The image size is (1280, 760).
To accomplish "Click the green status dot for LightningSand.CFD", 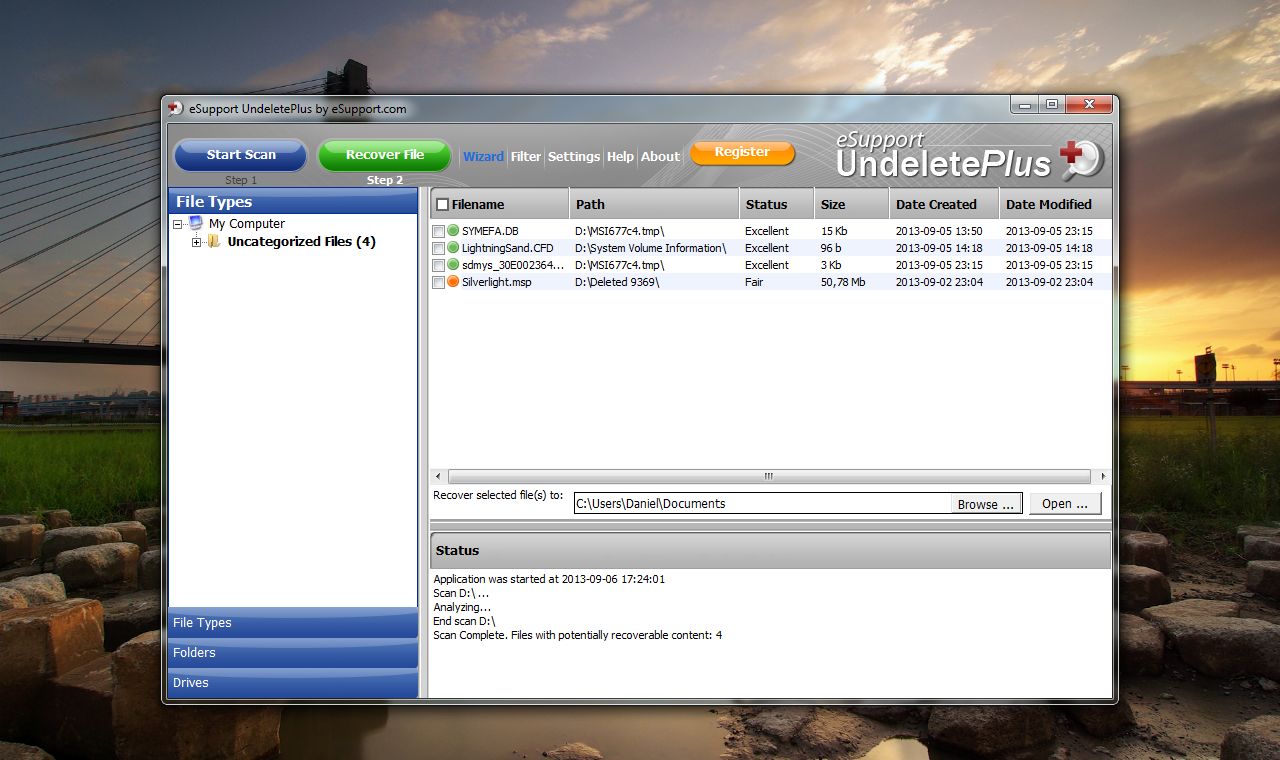I will pos(453,248).
